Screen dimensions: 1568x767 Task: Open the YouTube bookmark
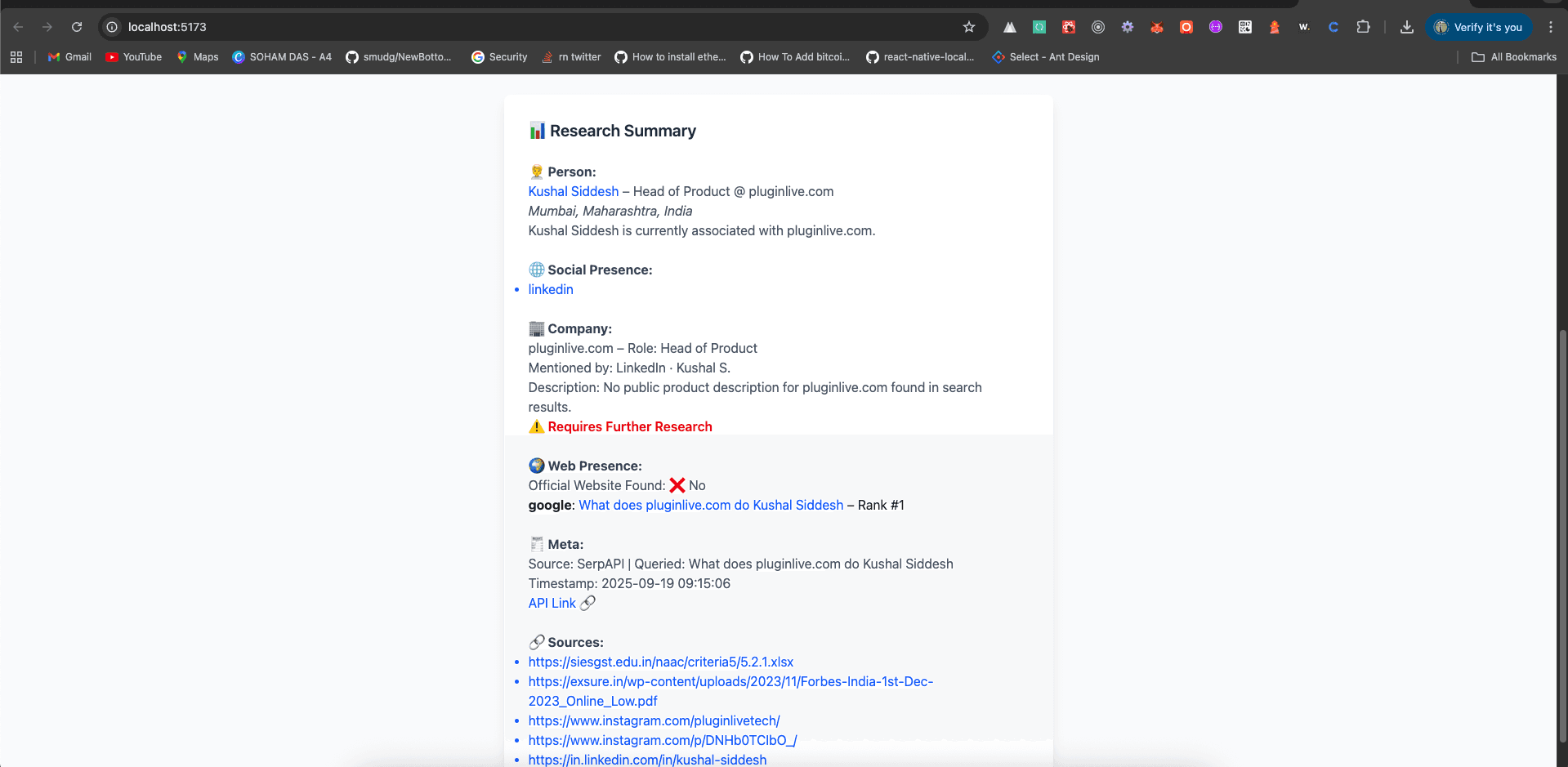click(134, 57)
